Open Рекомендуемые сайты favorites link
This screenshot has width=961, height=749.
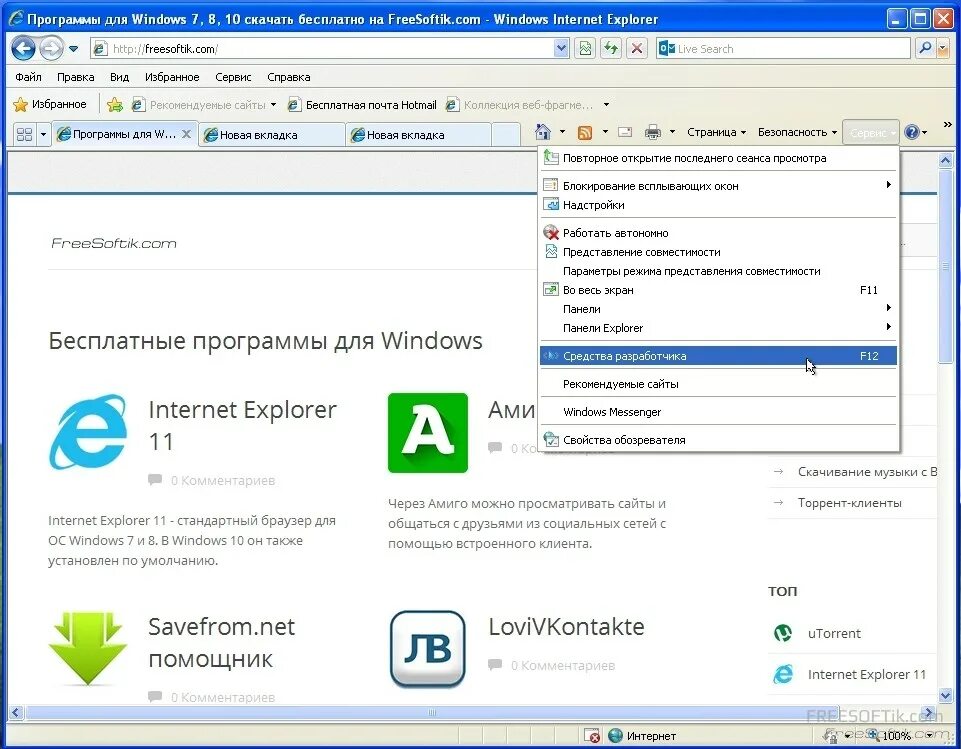(203, 105)
